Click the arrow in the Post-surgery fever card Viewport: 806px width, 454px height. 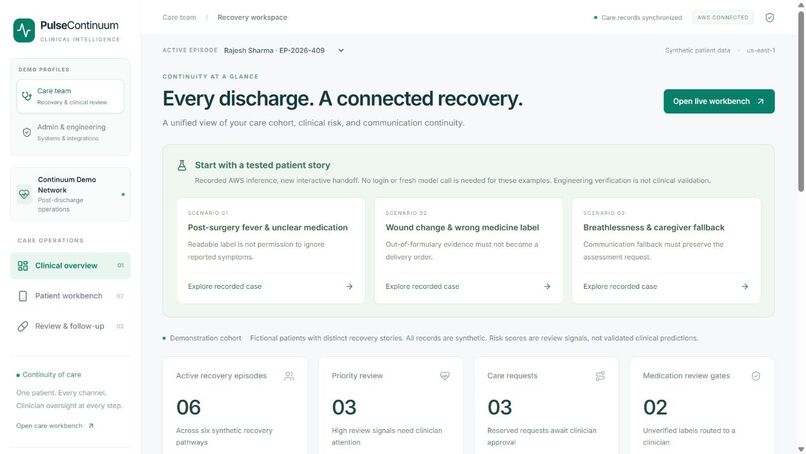coord(350,286)
